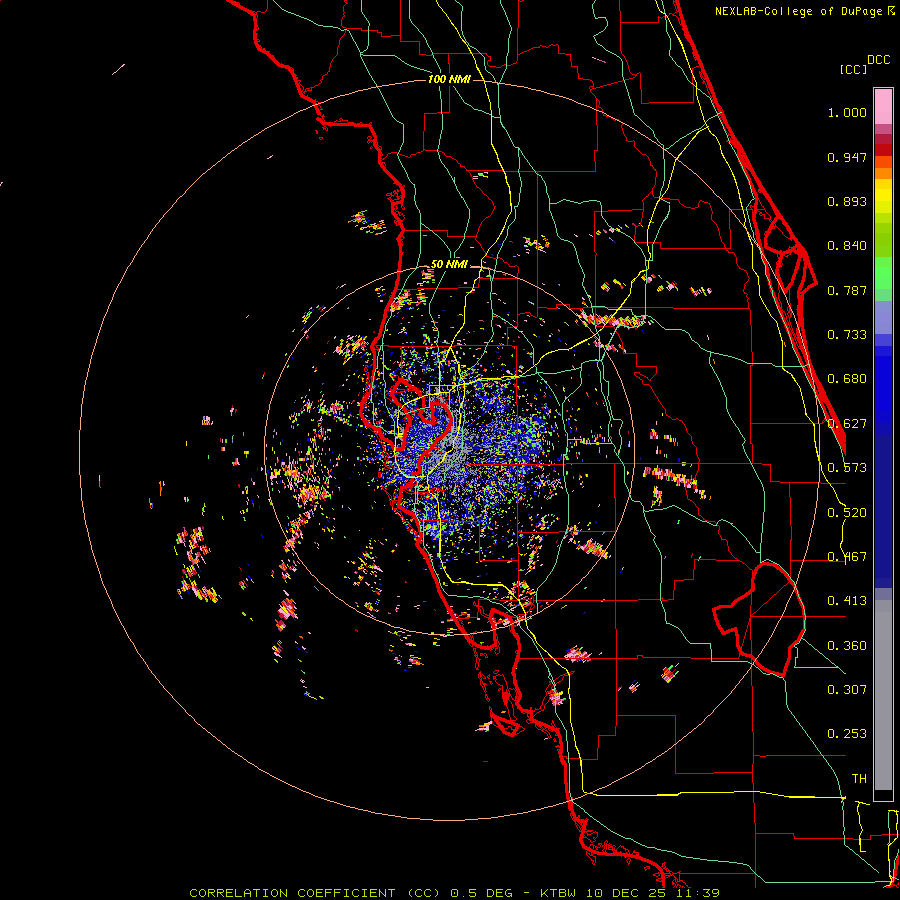Click the bright green segment of color bar
Image resolution: width=900 pixels, height=900 pixels.
pyautogui.click(x=883, y=272)
